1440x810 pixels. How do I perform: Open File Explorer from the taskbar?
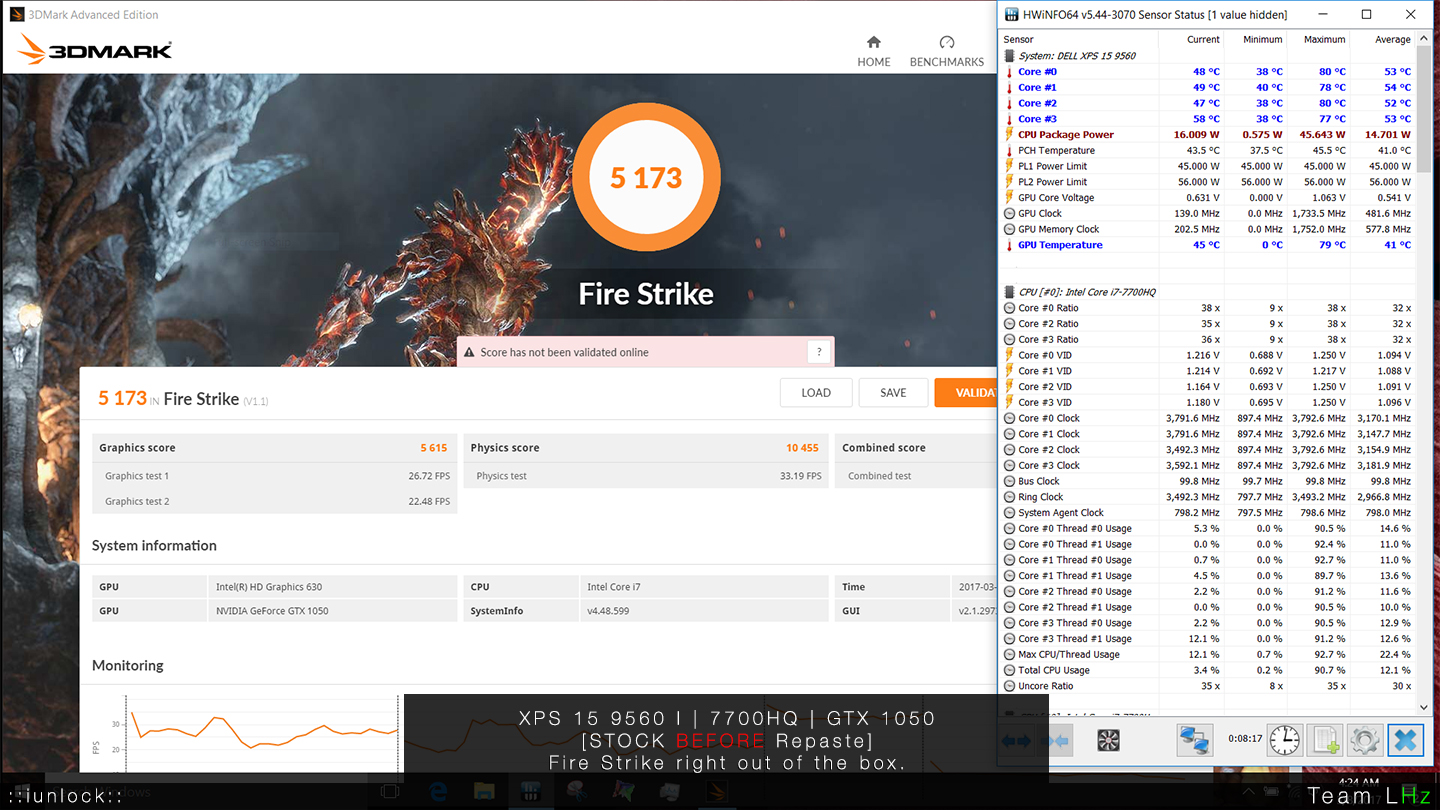click(484, 792)
